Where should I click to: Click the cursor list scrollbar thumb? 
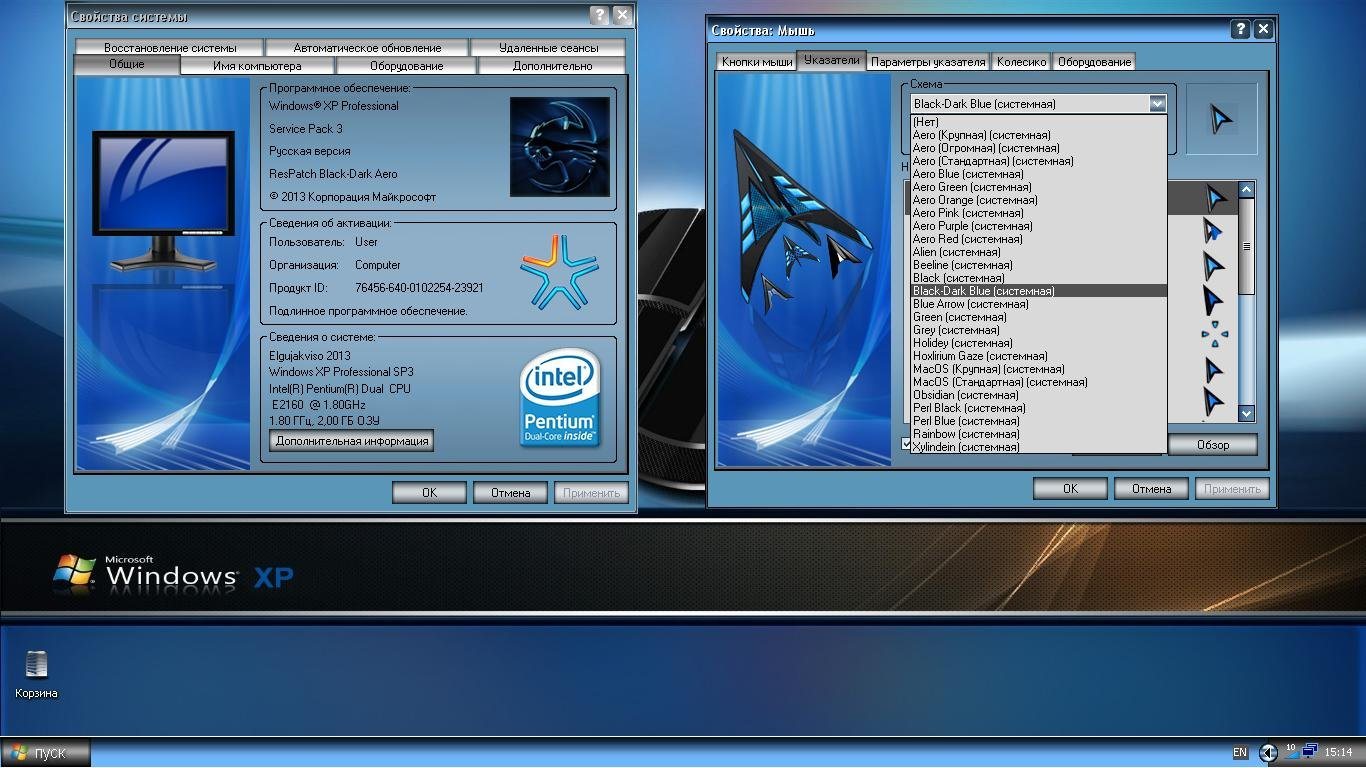(x=1246, y=246)
